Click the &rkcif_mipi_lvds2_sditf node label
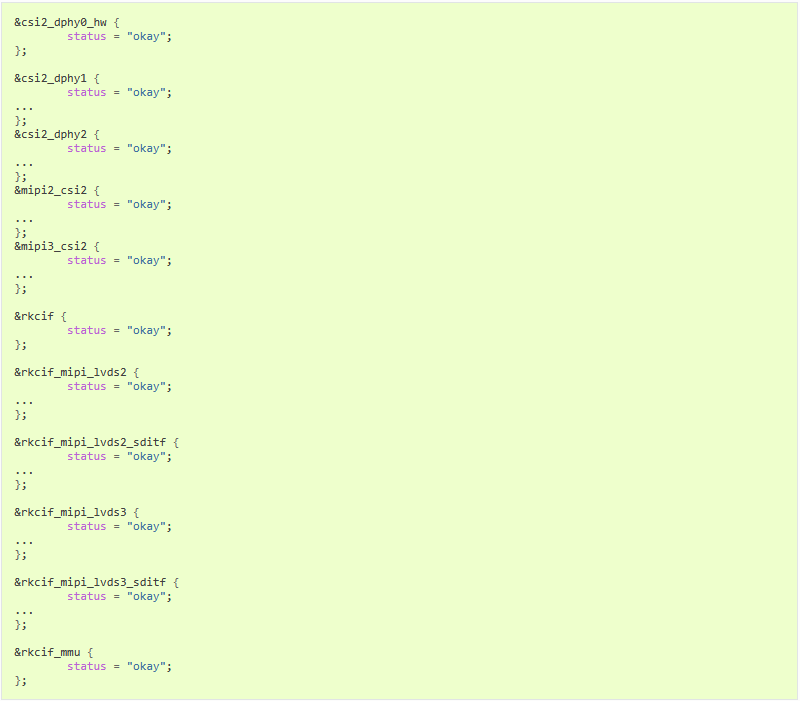 (90, 442)
